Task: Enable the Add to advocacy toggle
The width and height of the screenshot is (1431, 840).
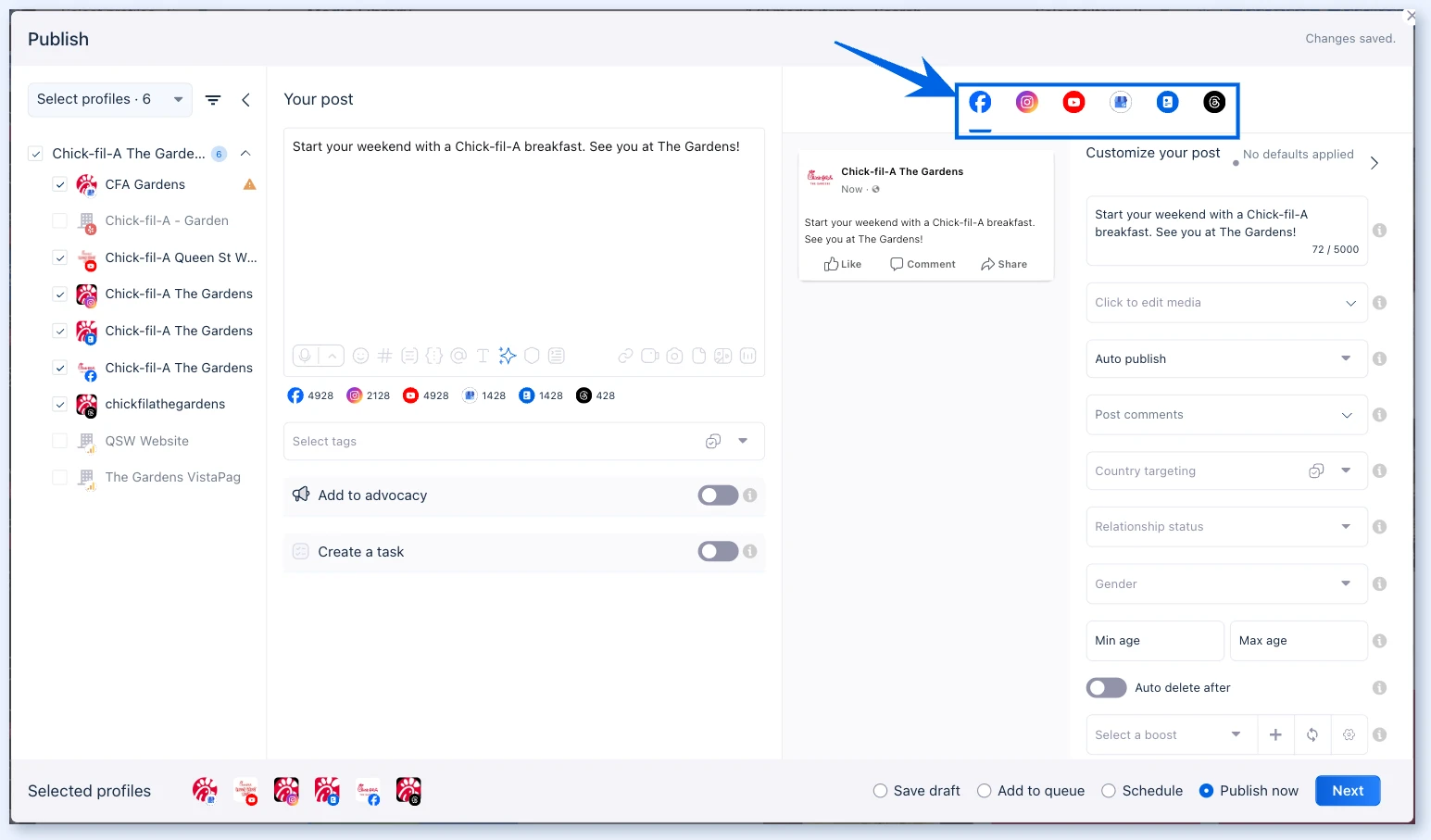Action: [x=718, y=495]
